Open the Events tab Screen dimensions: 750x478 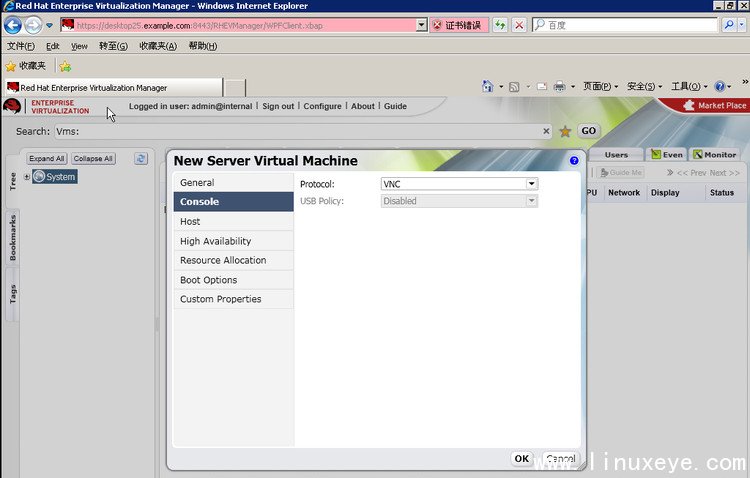667,155
